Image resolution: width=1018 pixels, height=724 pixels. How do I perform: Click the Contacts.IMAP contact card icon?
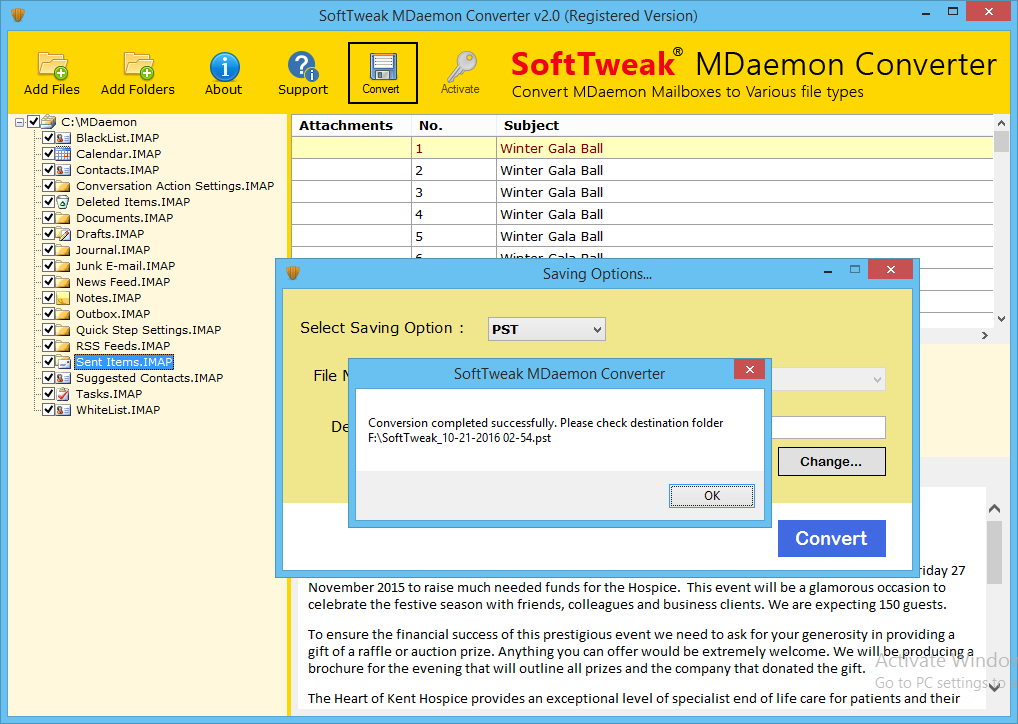click(x=63, y=170)
